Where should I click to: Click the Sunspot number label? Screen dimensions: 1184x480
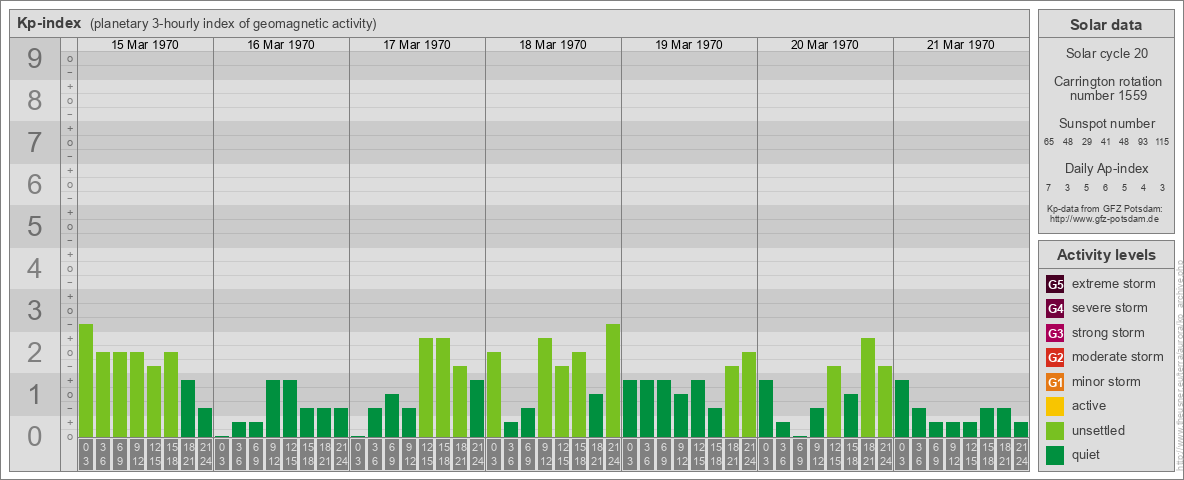coord(1106,124)
